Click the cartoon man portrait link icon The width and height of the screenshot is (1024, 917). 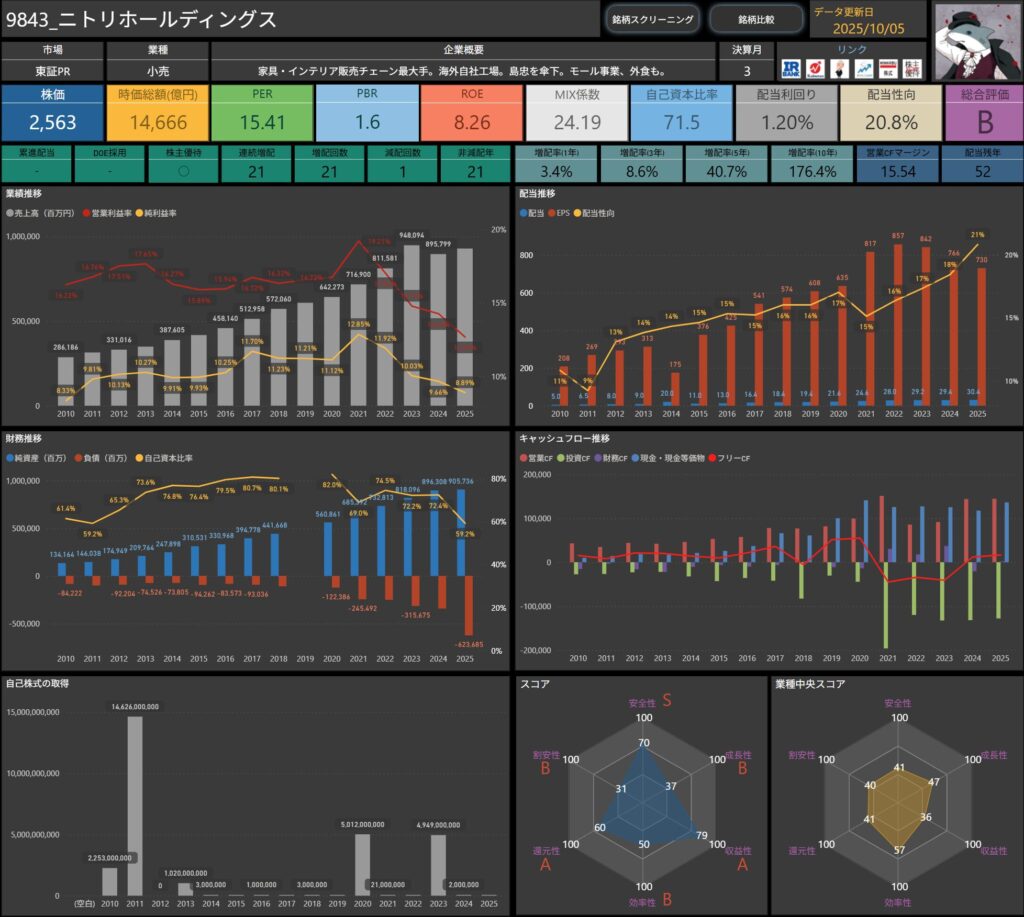(839, 68)
